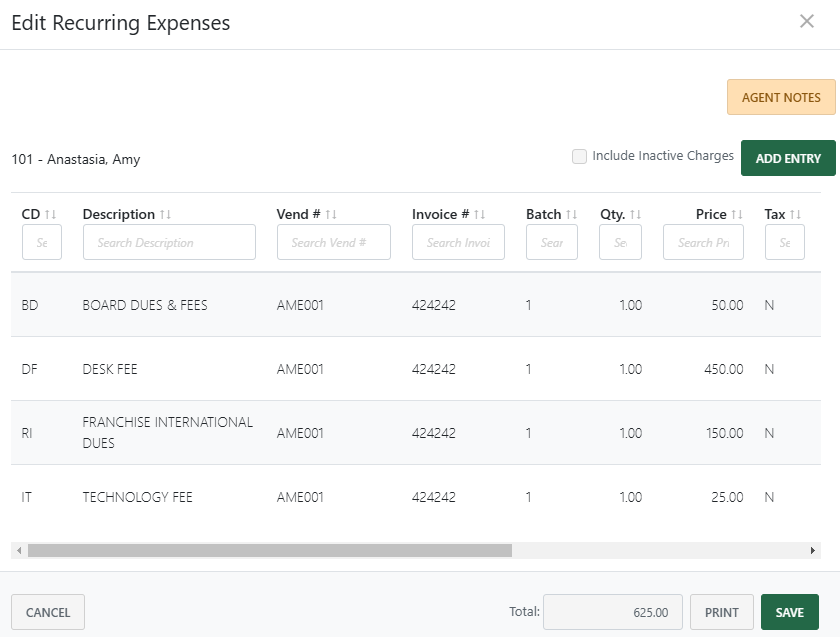840x637 pixels.
Task: Click quantity 1.00 in BOARD DUES row
Action: tap(631, 305)
